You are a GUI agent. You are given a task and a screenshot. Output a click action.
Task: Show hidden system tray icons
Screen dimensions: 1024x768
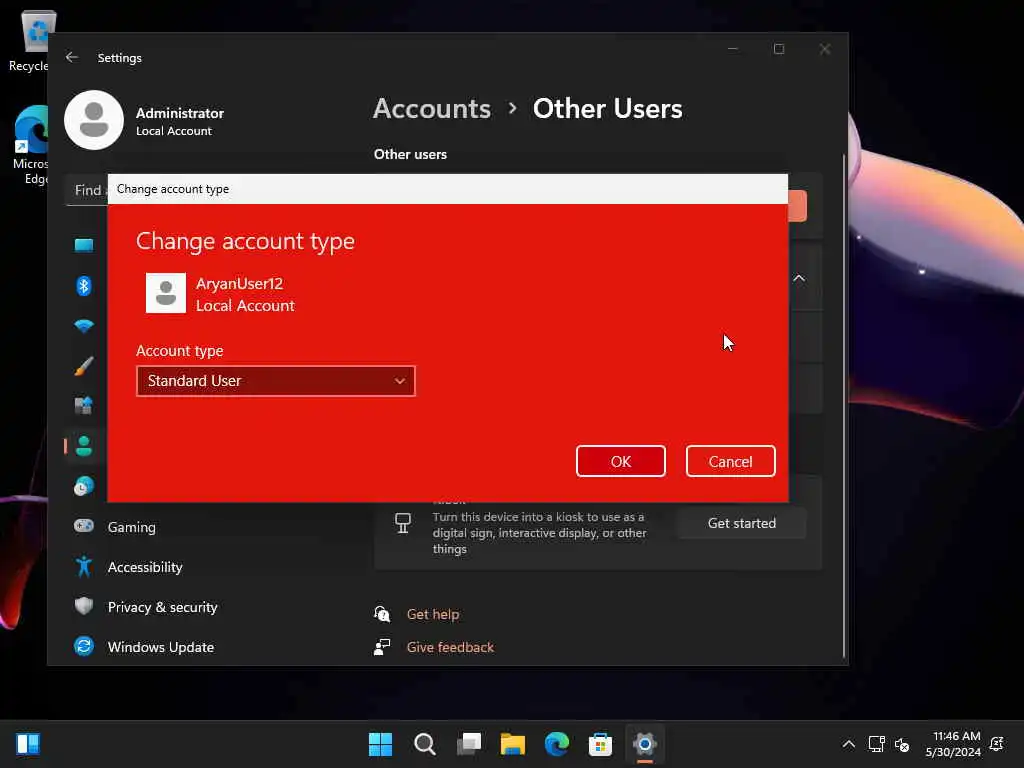(x=848, y=744)
